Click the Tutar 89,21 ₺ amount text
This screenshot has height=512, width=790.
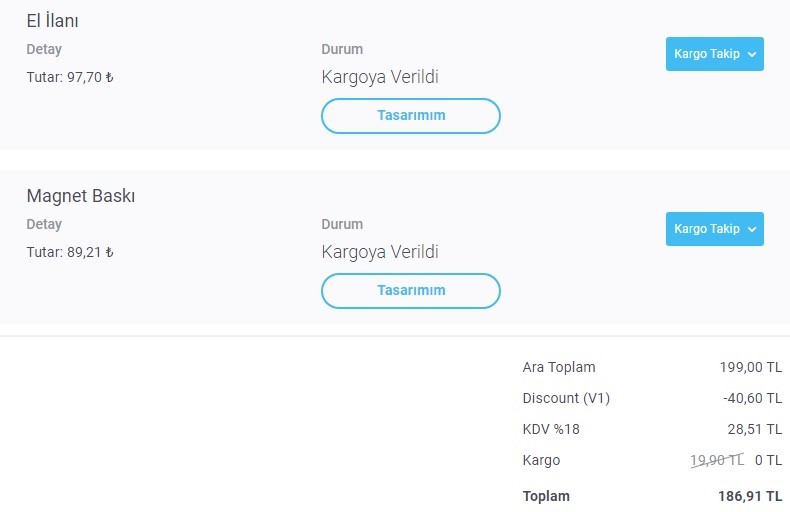pyautogui.click(x=70, y=252)
